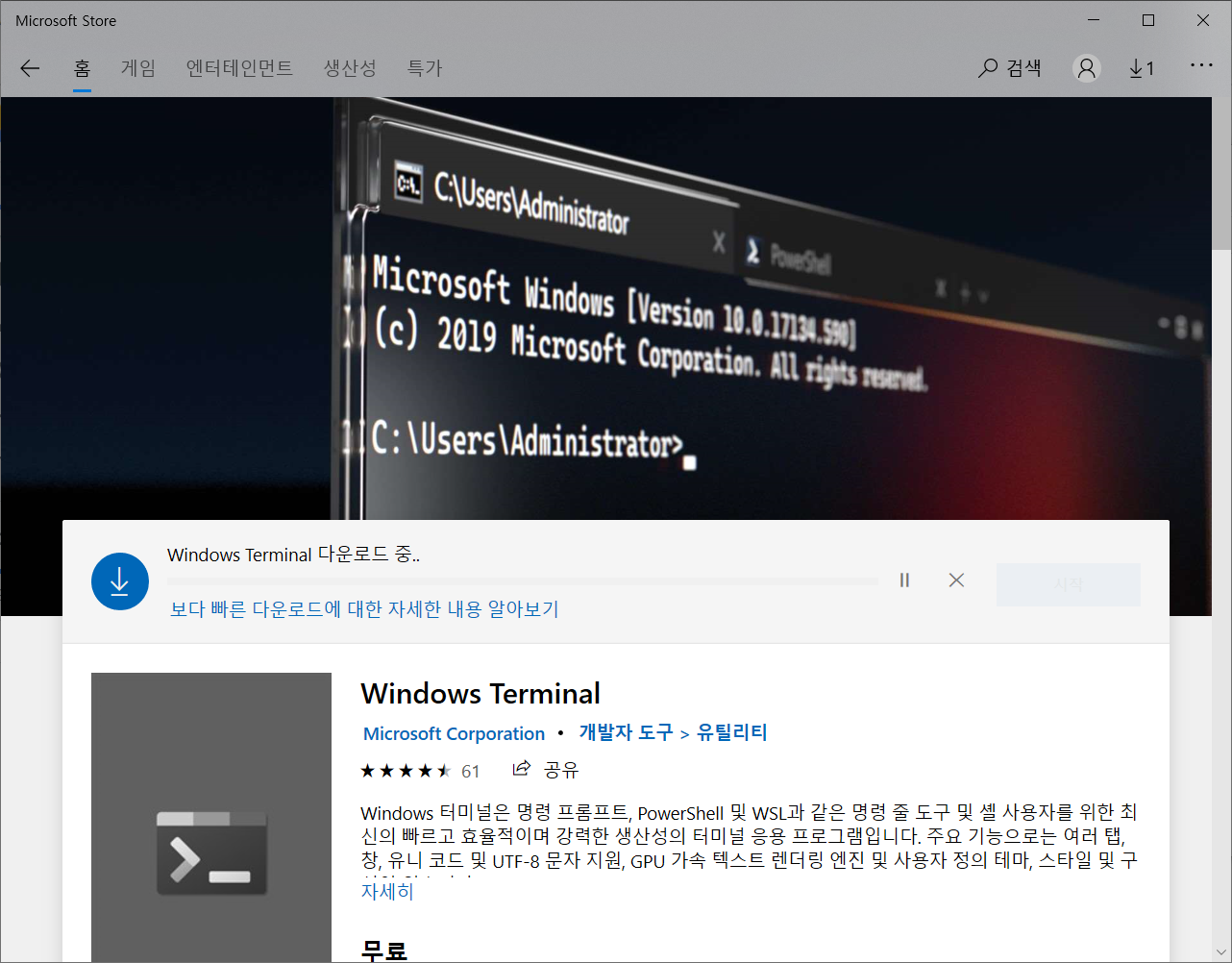1232x963 pixels.
Task: Click the download progress bar
Action: (523, 581)
